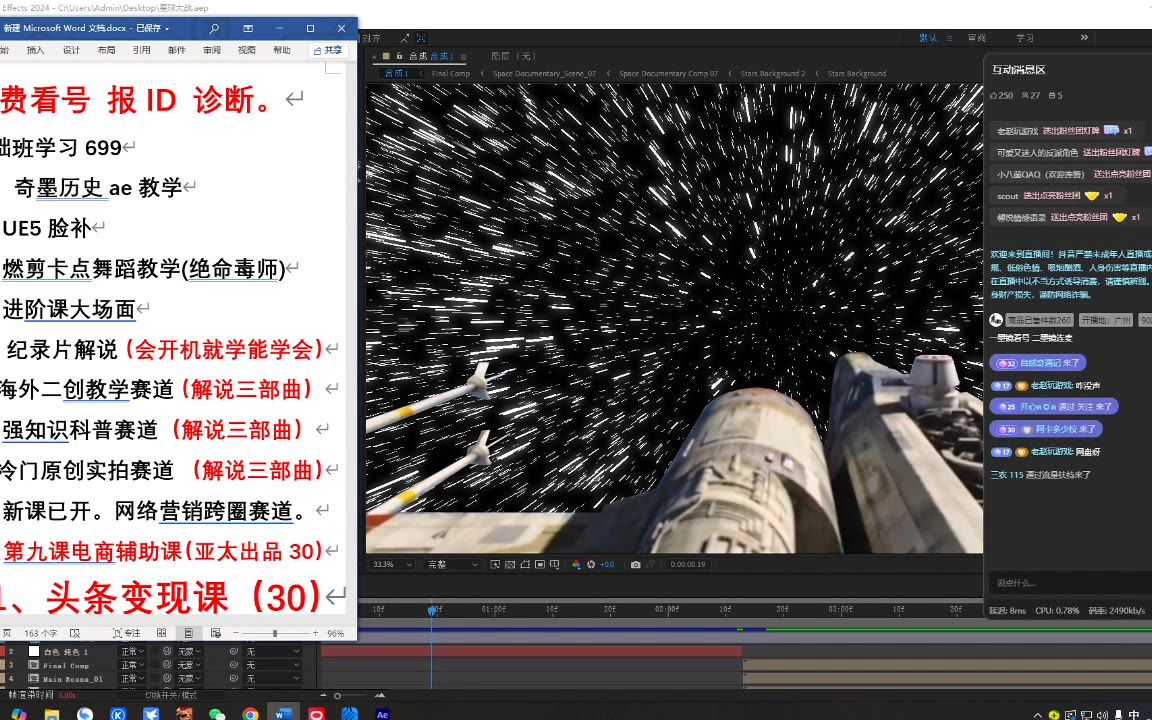Viewport: 1152px width, 720px height.
Task: Click the 说点什么 chat input field
Action: click(x=1068, y=583)
